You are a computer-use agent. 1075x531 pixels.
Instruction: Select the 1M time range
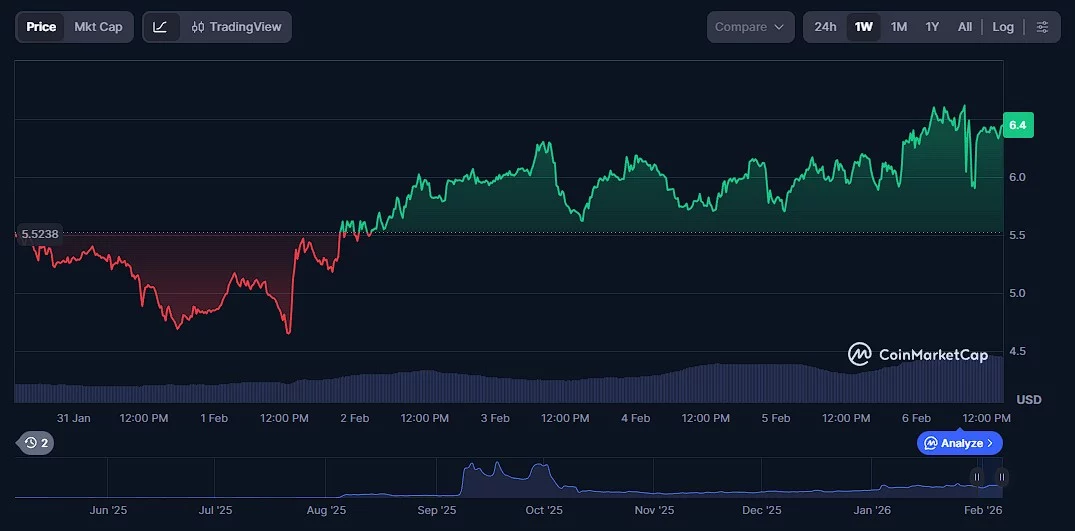(x=899, y=27)
